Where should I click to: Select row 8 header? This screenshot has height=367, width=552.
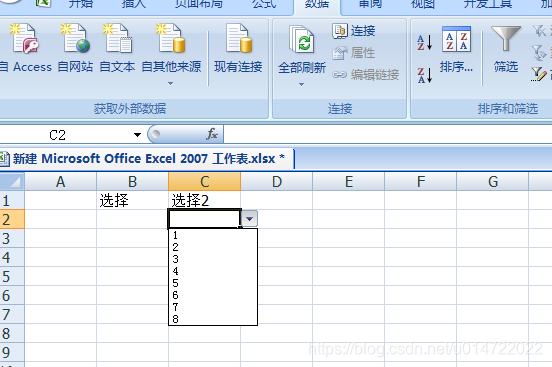12,333
